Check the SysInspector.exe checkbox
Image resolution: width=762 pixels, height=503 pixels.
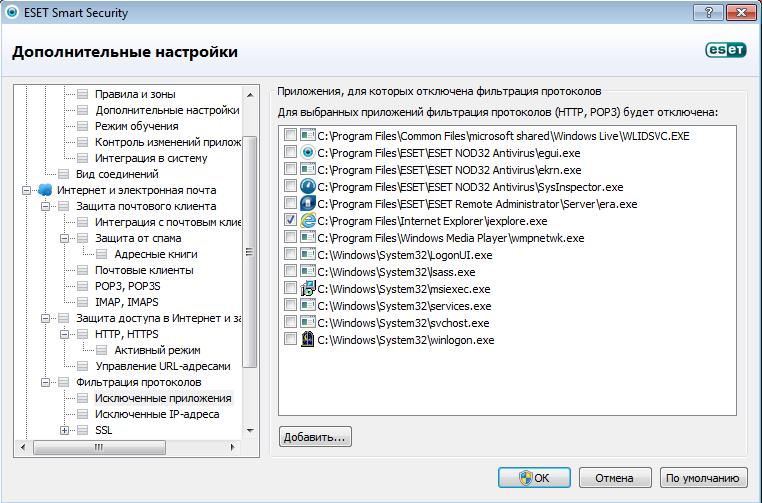[290, 186]
